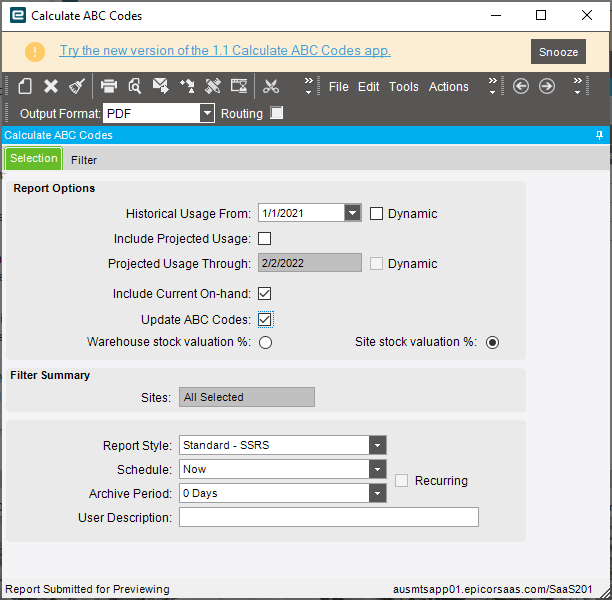Open the Schedule dropdown
The image size is (612, 600).
(x=377, y=469)
